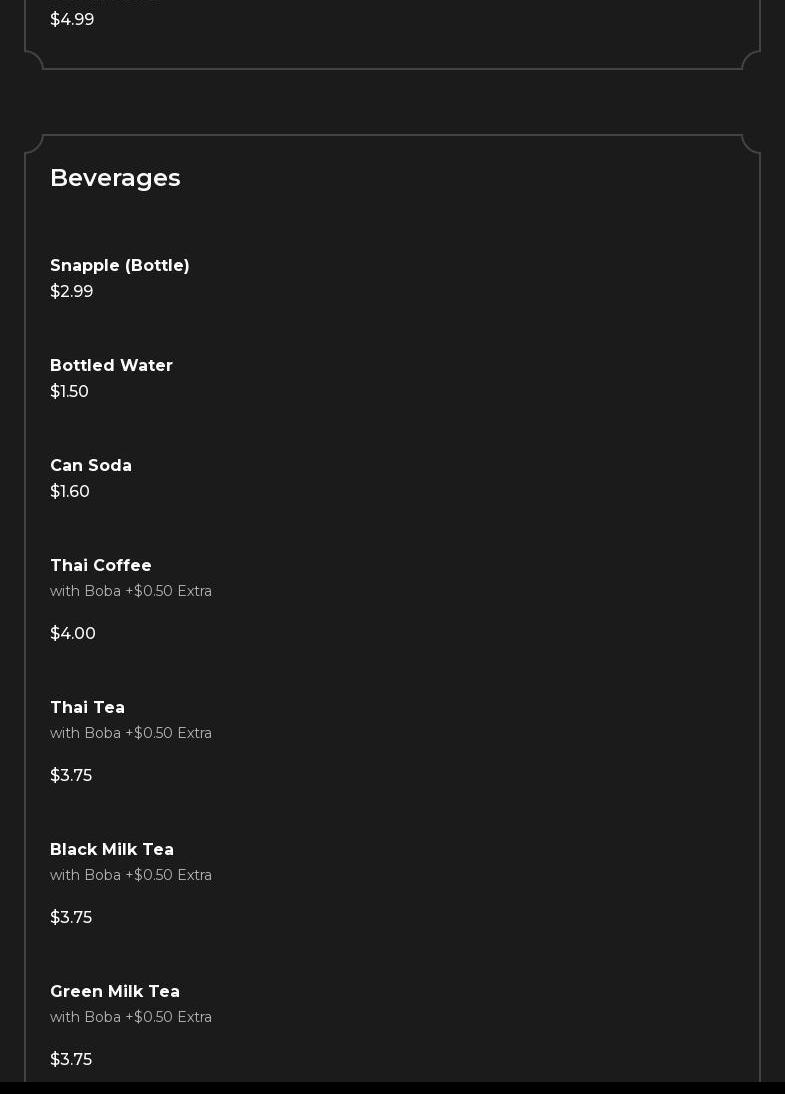This screenshot has width=785, height=1094.
Task: Click the $2.99 Snapple price
Action: tap(72, 292)
